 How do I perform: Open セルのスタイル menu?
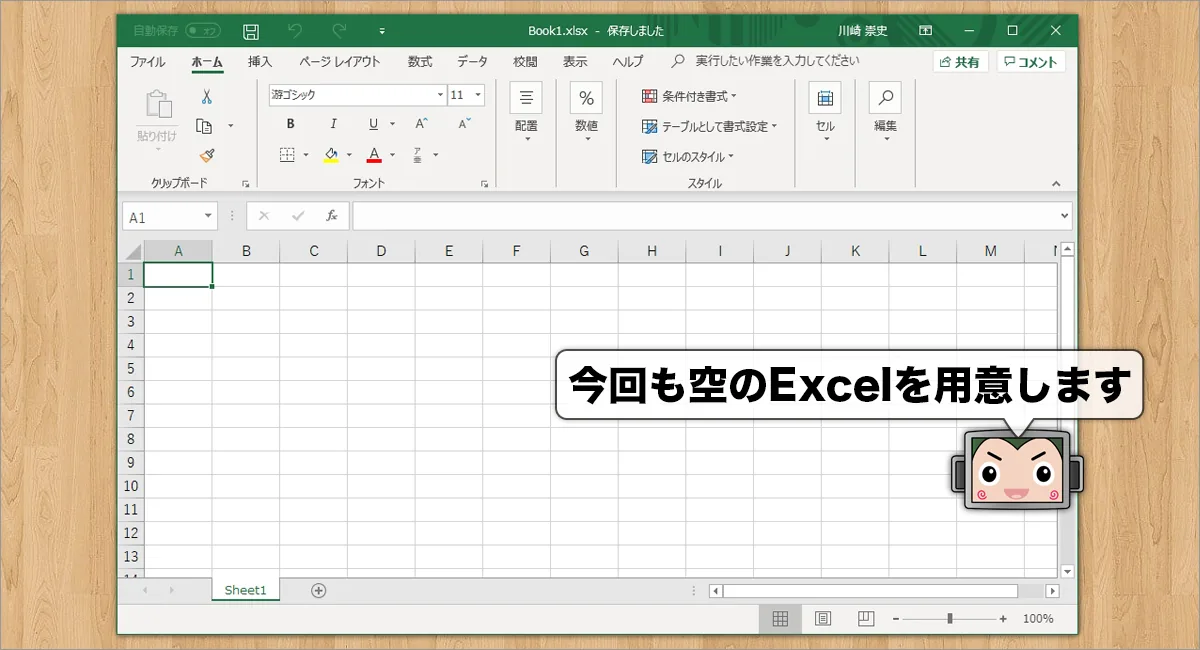(688, 157)
